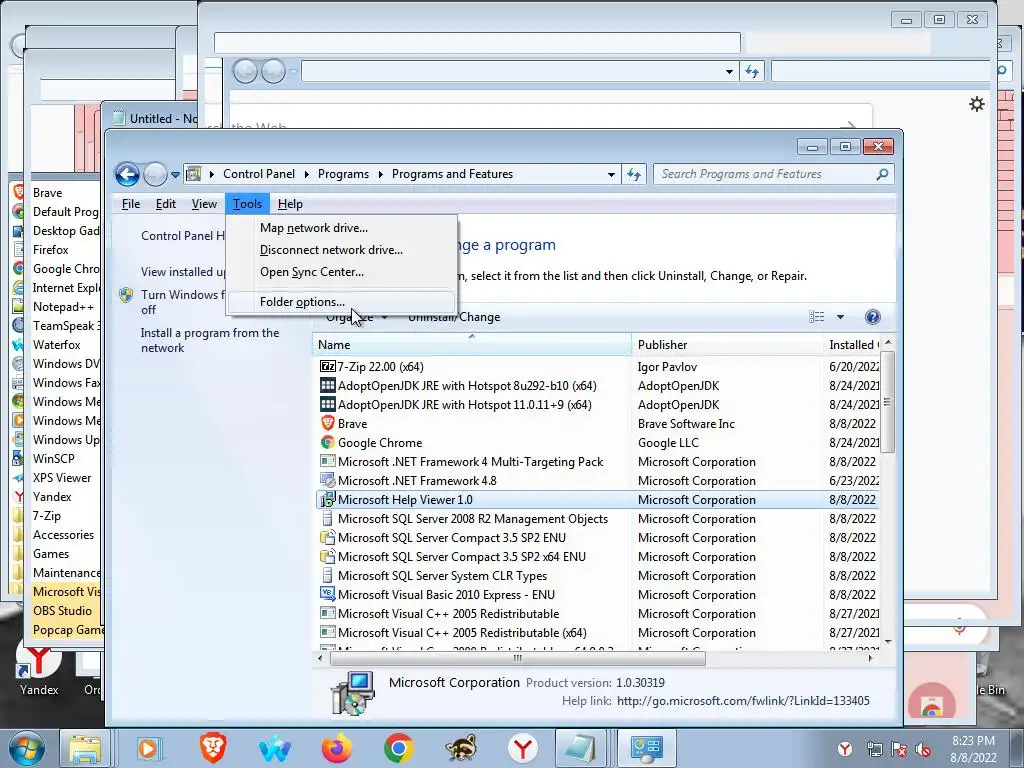Click the Yandex icon in system tray

pyautogui.click(x=845, y=749)
